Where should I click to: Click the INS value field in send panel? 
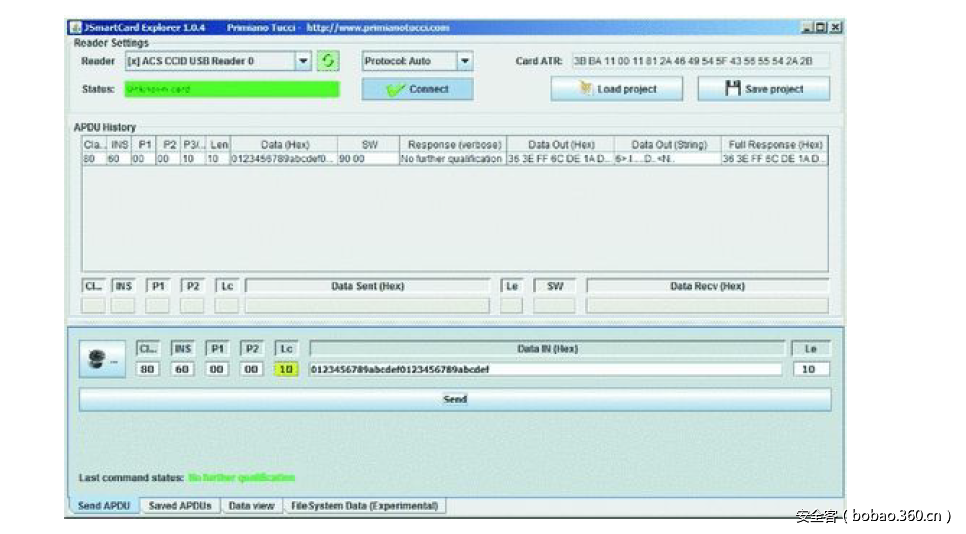click(x=183, y=370)
